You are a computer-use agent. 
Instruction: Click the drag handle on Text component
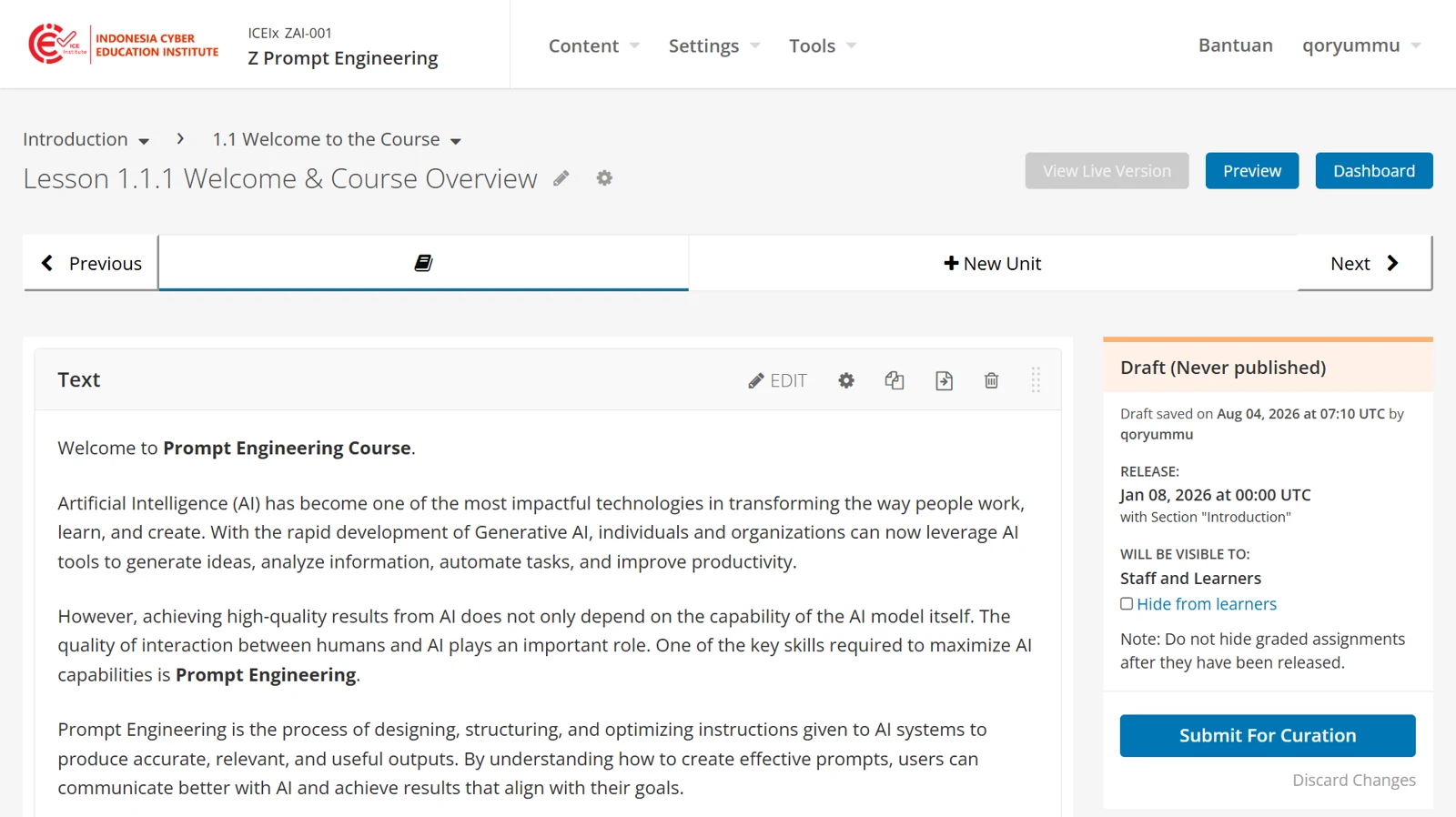point(1036,379)
